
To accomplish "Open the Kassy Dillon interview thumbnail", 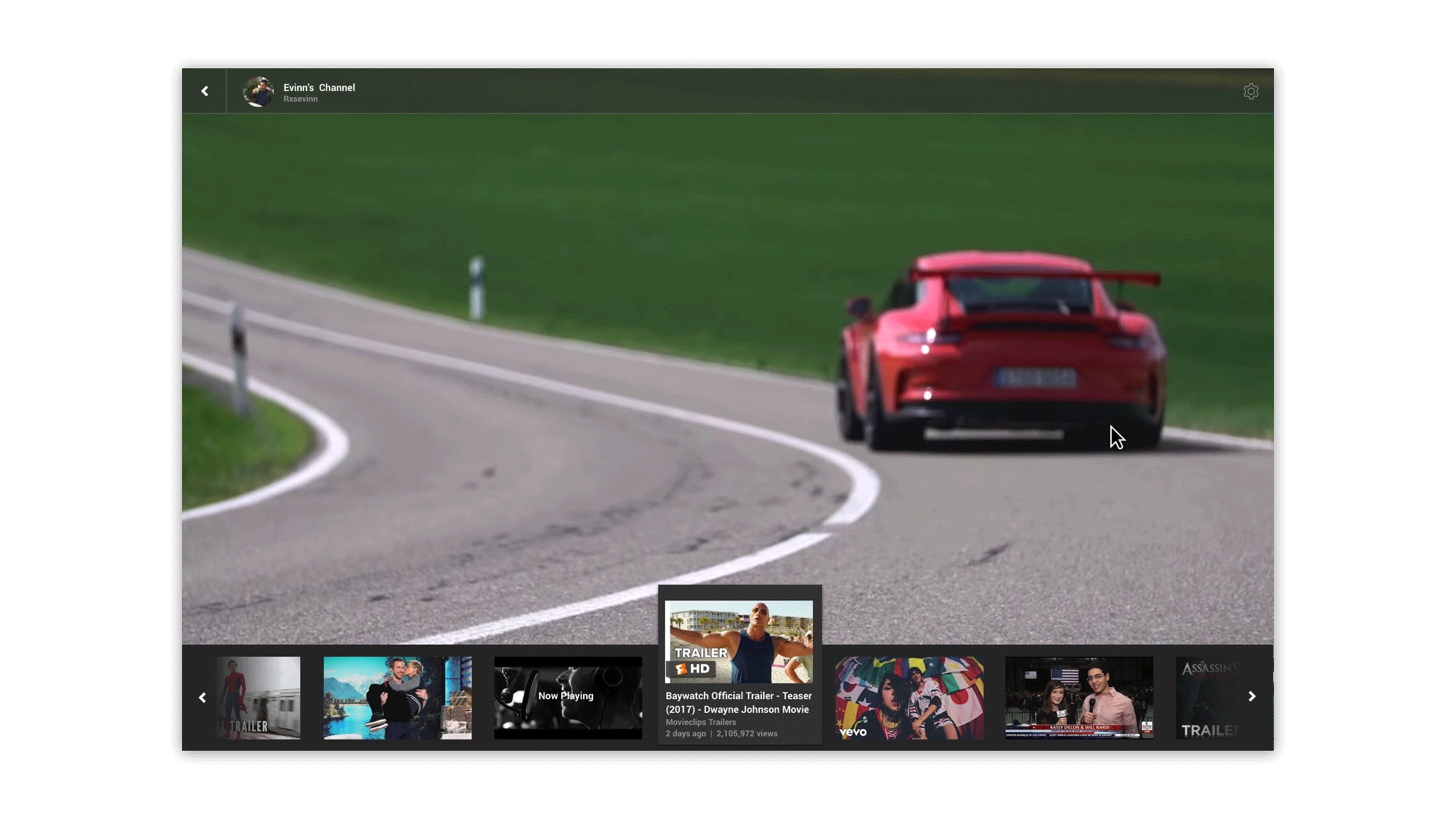I will tap(1079, 698).
